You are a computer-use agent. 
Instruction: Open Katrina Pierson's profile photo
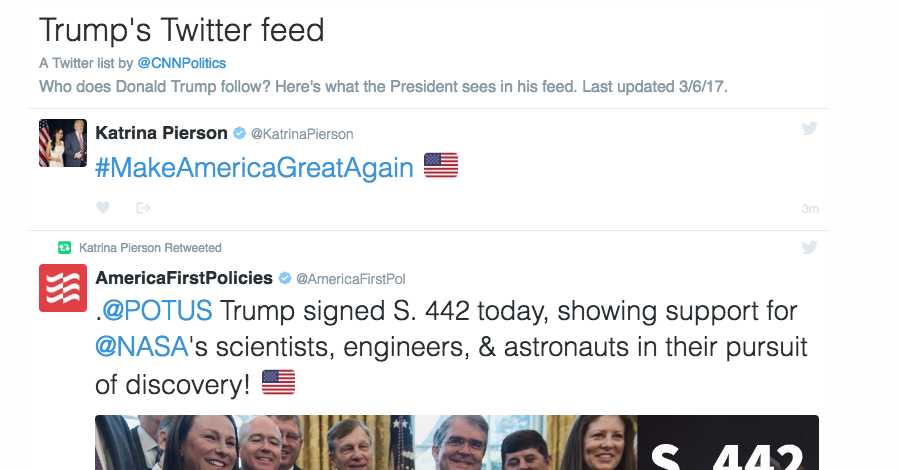(x=62, y=143)
